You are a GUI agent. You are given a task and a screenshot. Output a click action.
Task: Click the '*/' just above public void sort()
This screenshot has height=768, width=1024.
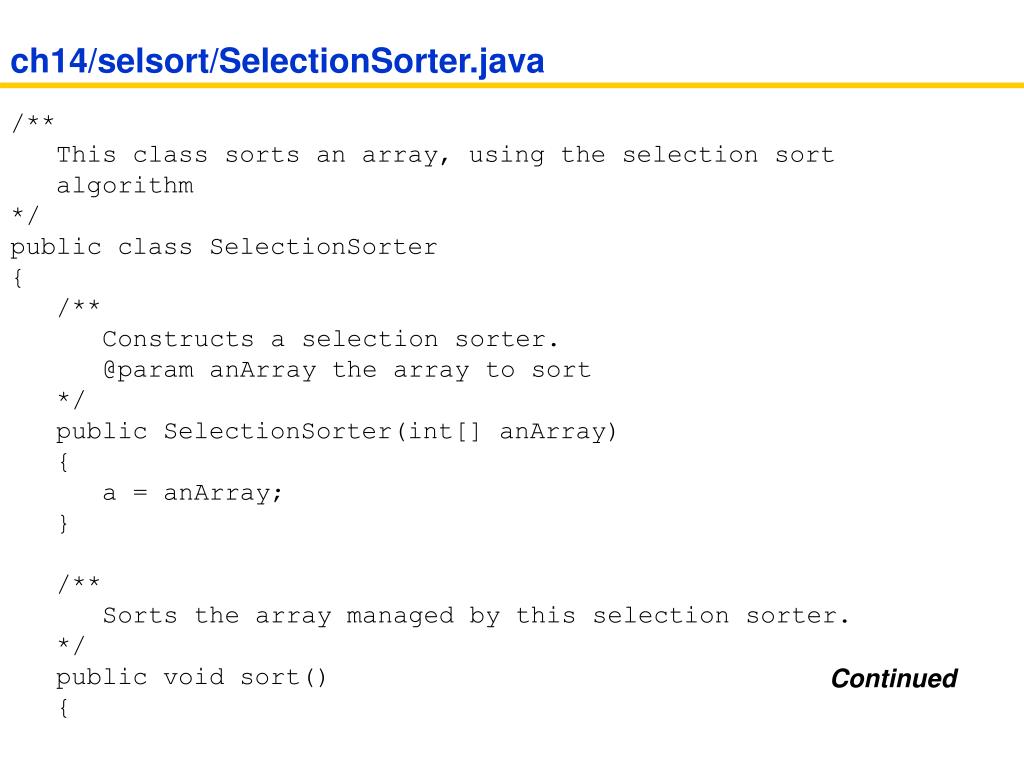pyautogui.click(x=71, y=645)
